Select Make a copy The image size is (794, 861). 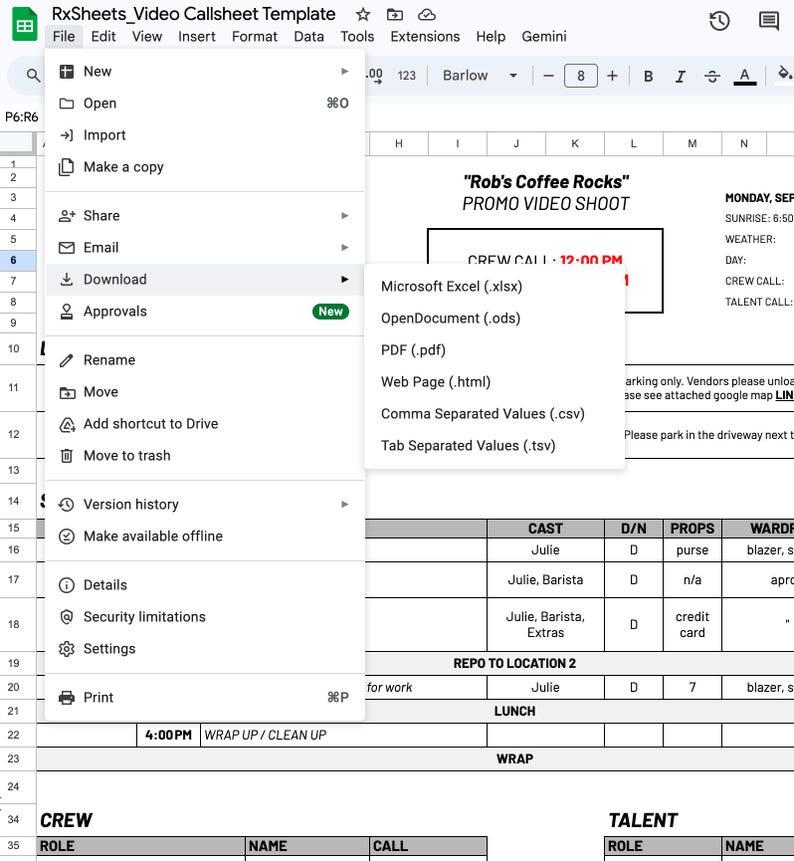click(x=205, y=167)
